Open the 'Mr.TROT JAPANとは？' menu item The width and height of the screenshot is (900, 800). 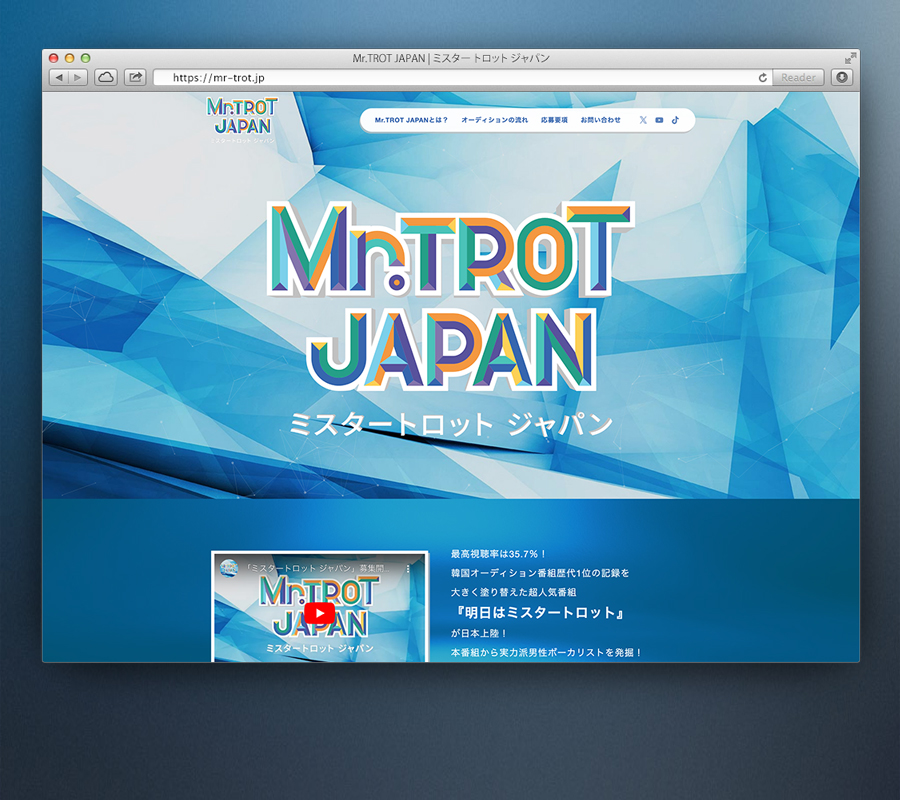pyautogui.click(x=411, y=120)
